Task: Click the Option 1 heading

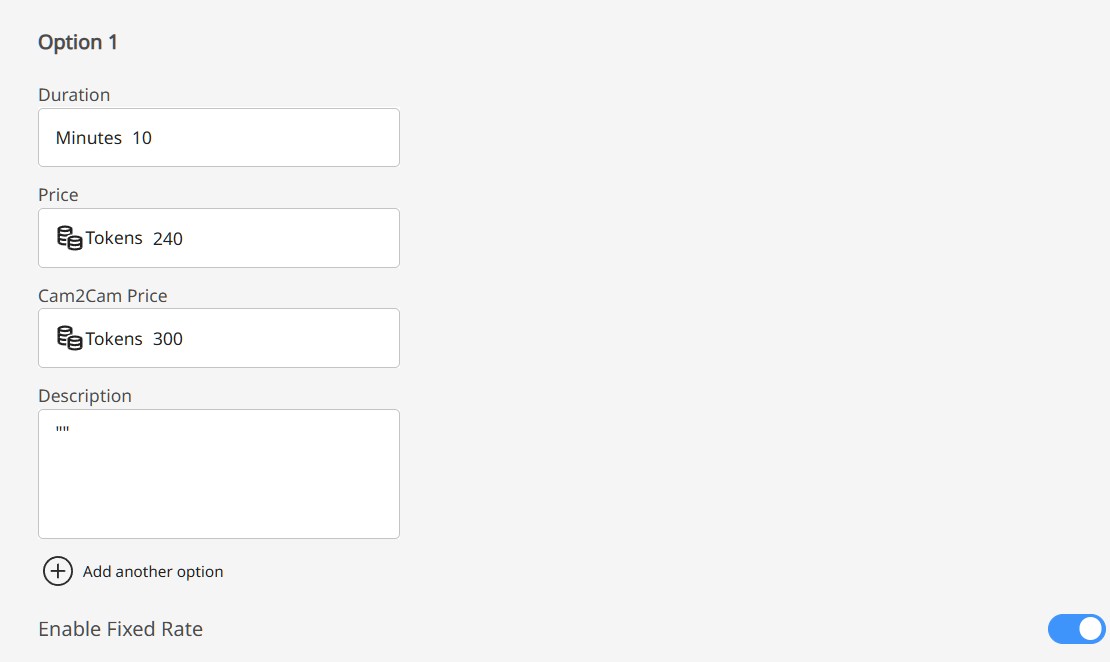Action: [78, 42]
